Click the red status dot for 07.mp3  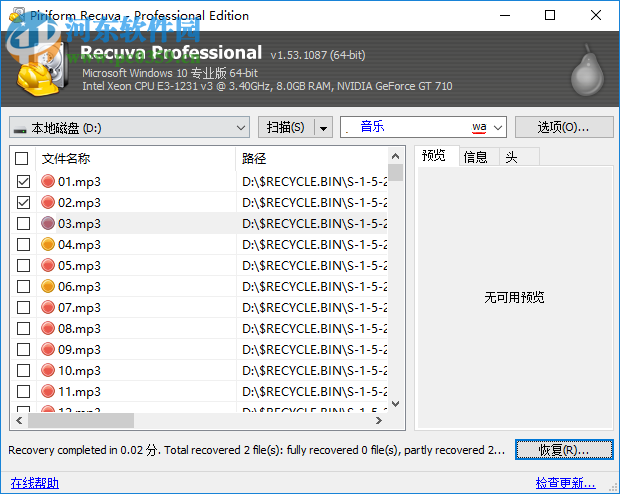pyautogui.click(x=48, y=307)
